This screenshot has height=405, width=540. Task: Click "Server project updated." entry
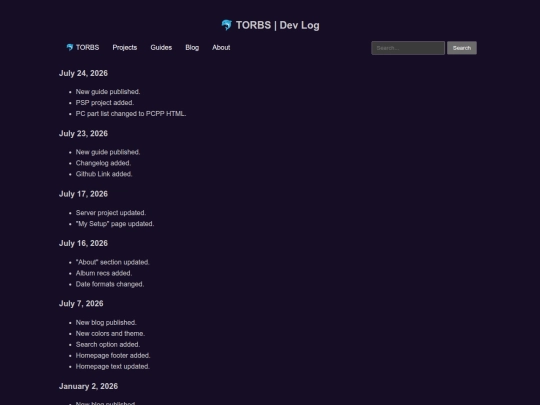pos(111,213)
